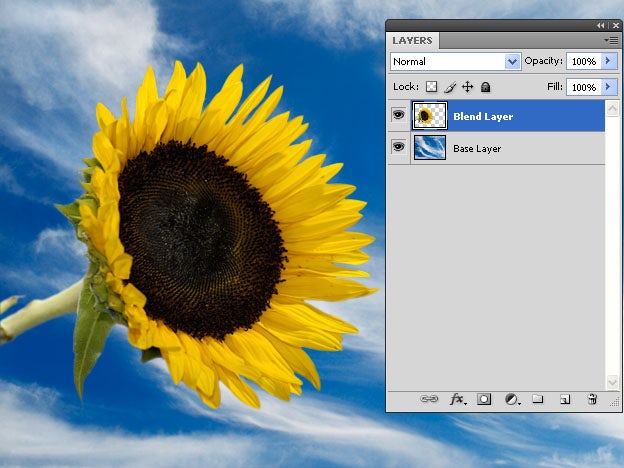Open the Opacity slider arrow

[608, 61]
